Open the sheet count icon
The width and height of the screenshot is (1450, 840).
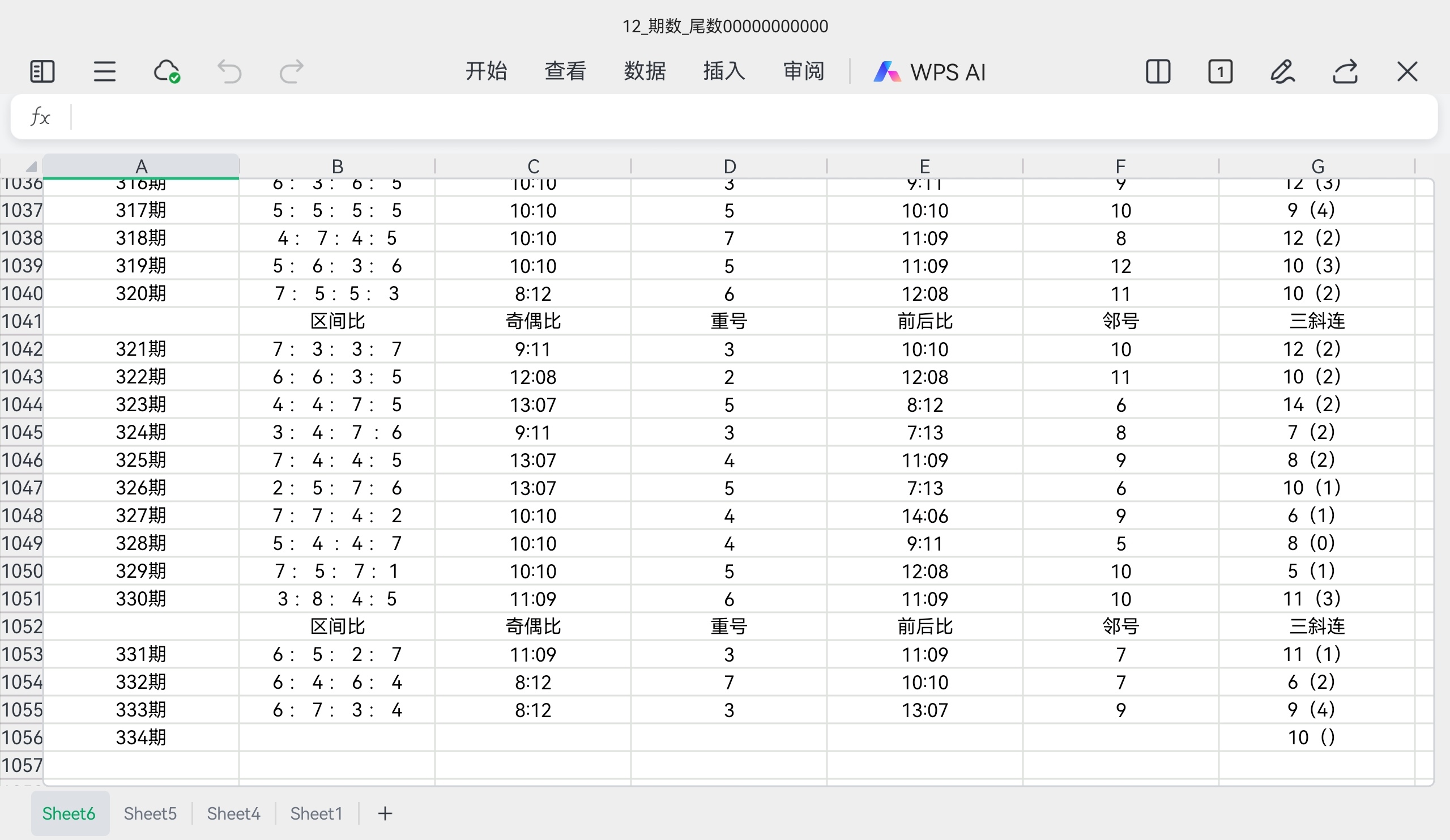coord(1220,72)
